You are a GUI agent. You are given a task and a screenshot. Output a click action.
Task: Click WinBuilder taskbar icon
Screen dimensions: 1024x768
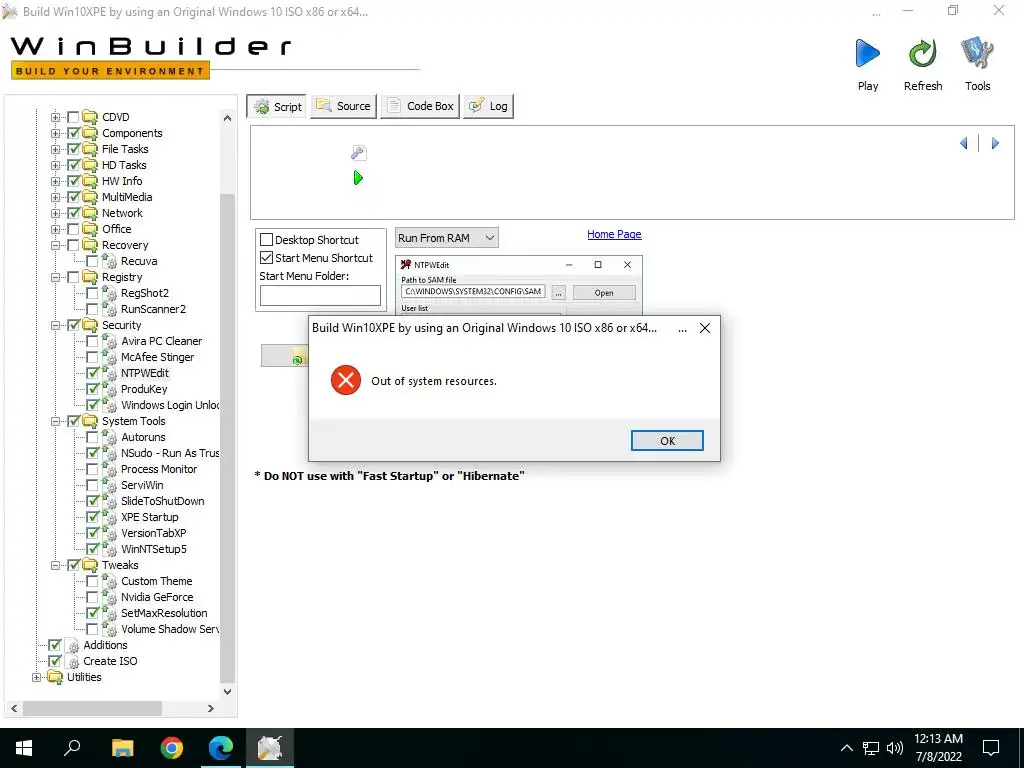[x=270, y=748]
